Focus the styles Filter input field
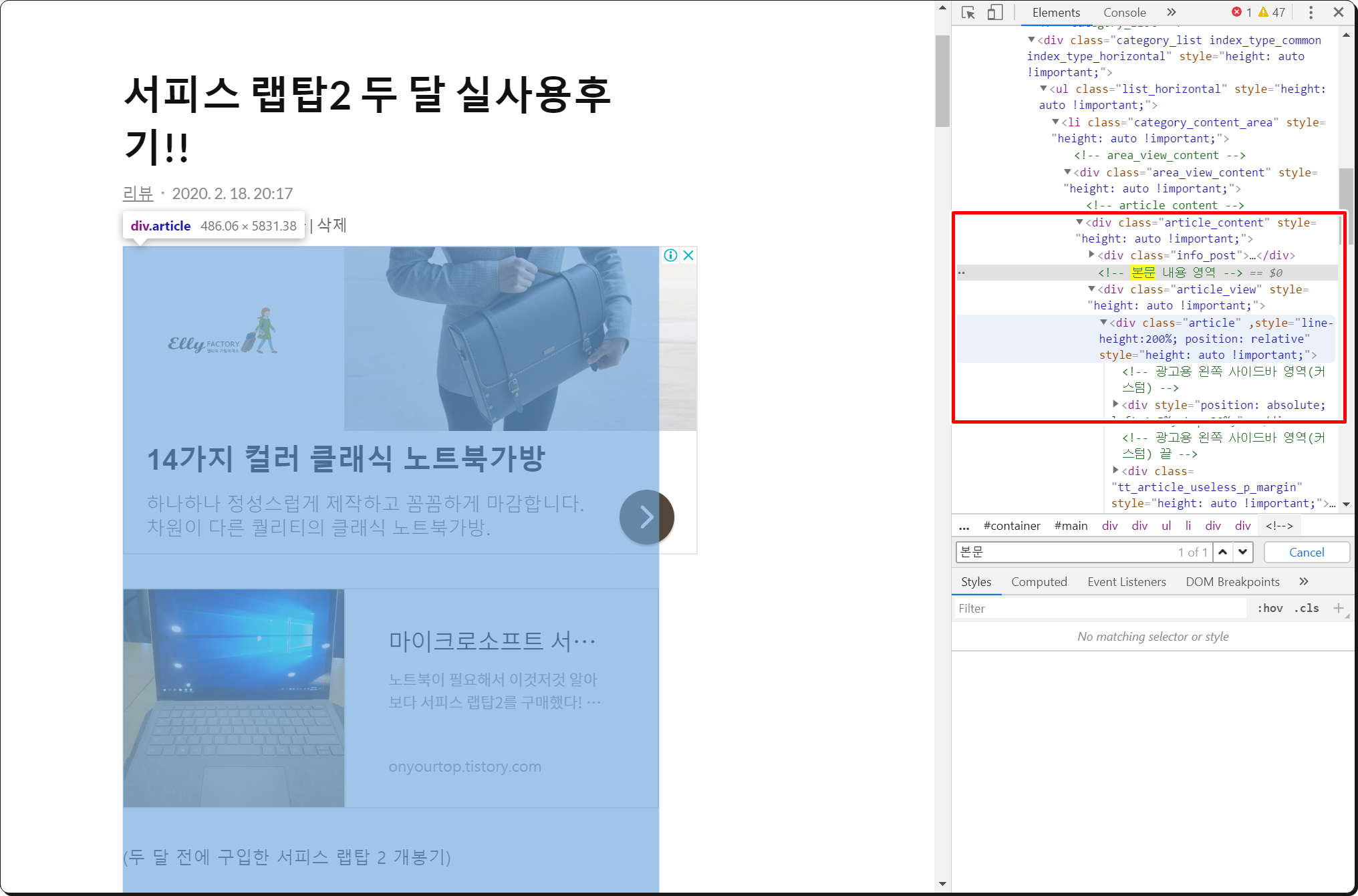The height and width of the screenshot is (896, 1358). (1099, 608)
